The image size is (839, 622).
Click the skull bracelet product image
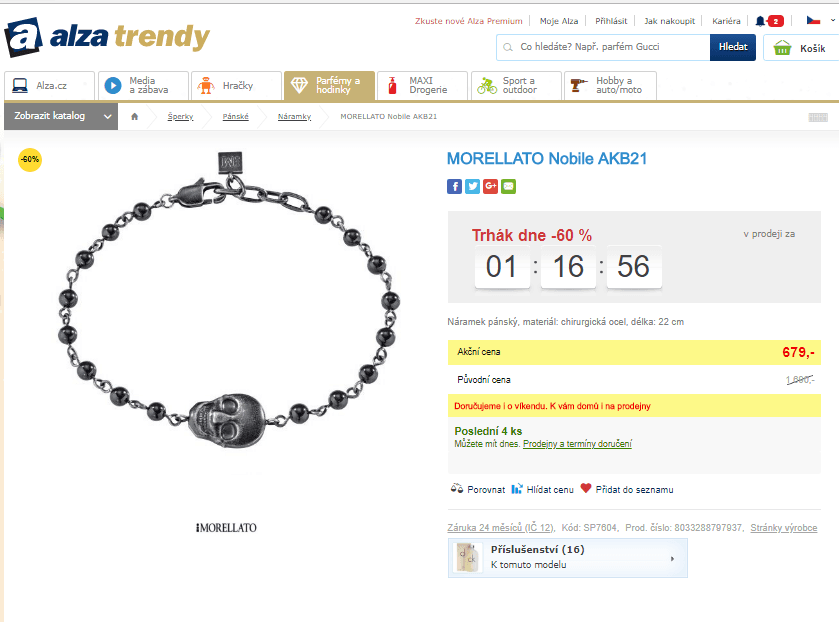coord(228,300)
